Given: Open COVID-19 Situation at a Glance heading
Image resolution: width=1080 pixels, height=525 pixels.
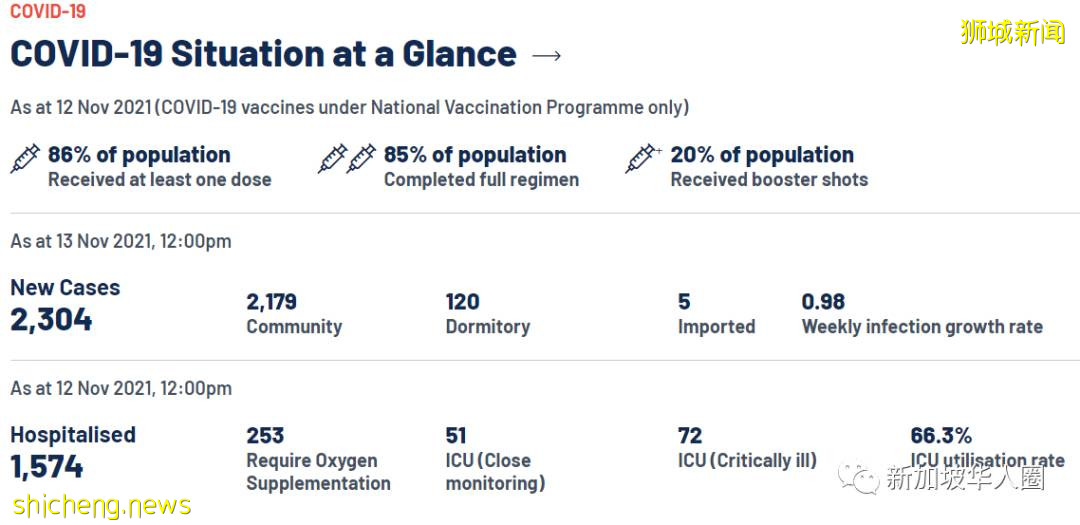Looking at the screenshot, I should click(x=263, y=54).
